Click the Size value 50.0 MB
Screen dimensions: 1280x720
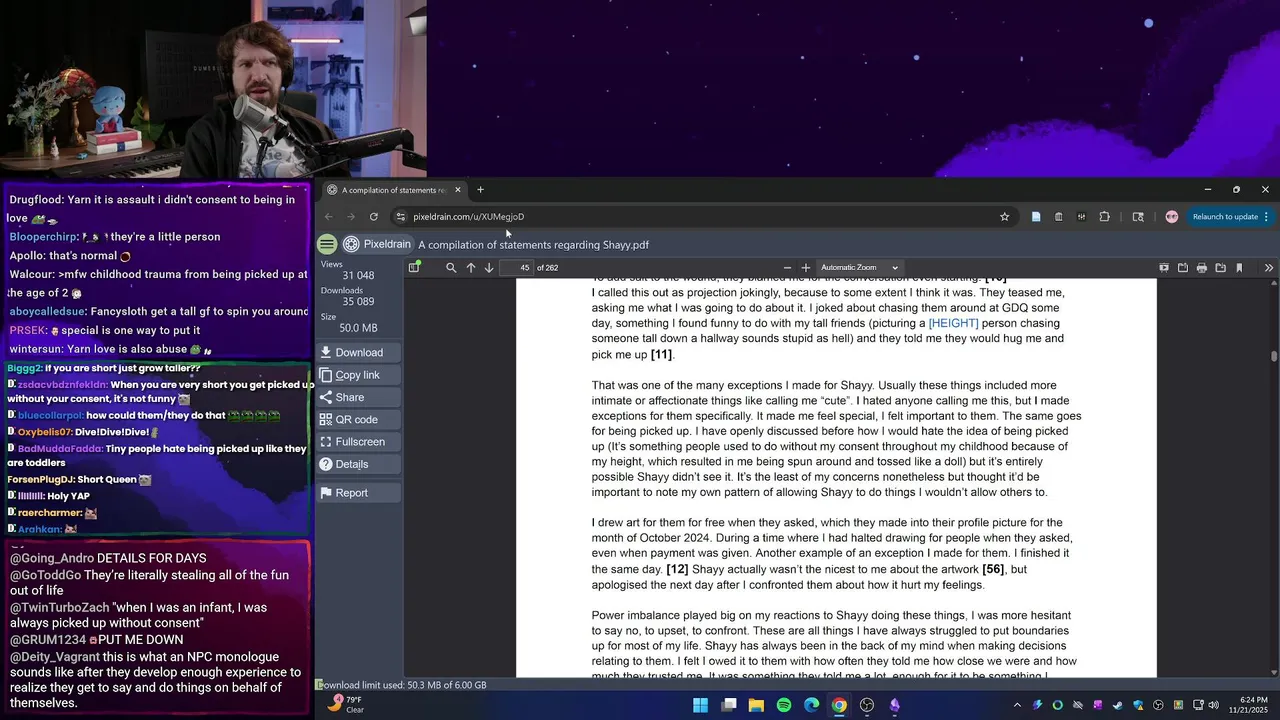pyautogui.click(x=358, y=328)
